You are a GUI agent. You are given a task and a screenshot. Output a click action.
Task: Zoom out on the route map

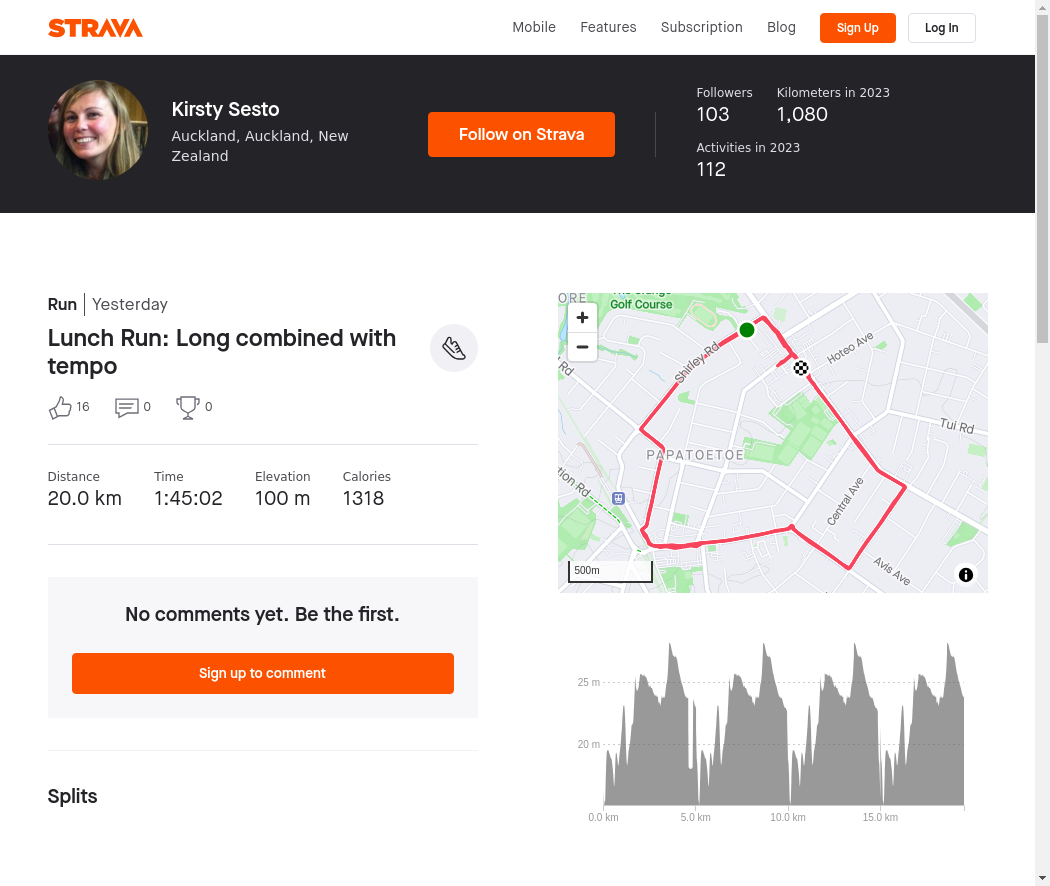[x=582, y=347]
